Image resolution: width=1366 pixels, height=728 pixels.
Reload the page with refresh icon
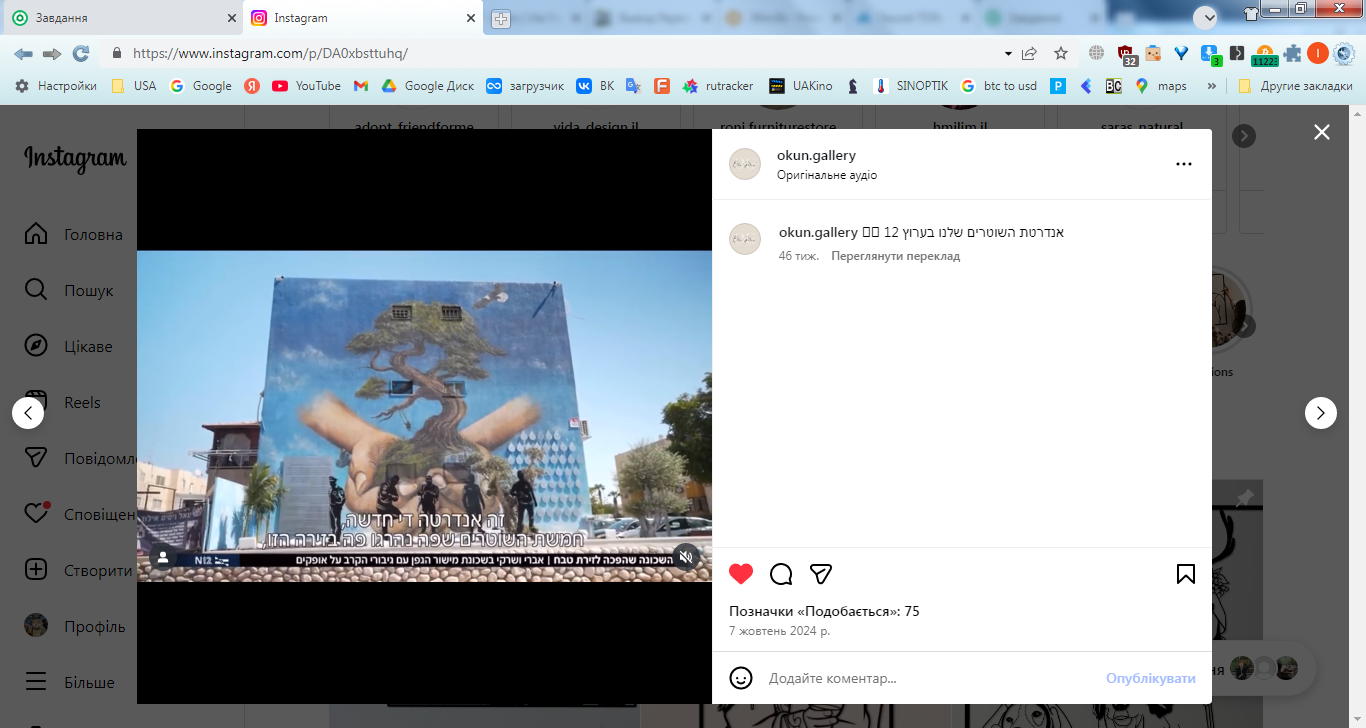pyautogui.click(x=81, y=53)
